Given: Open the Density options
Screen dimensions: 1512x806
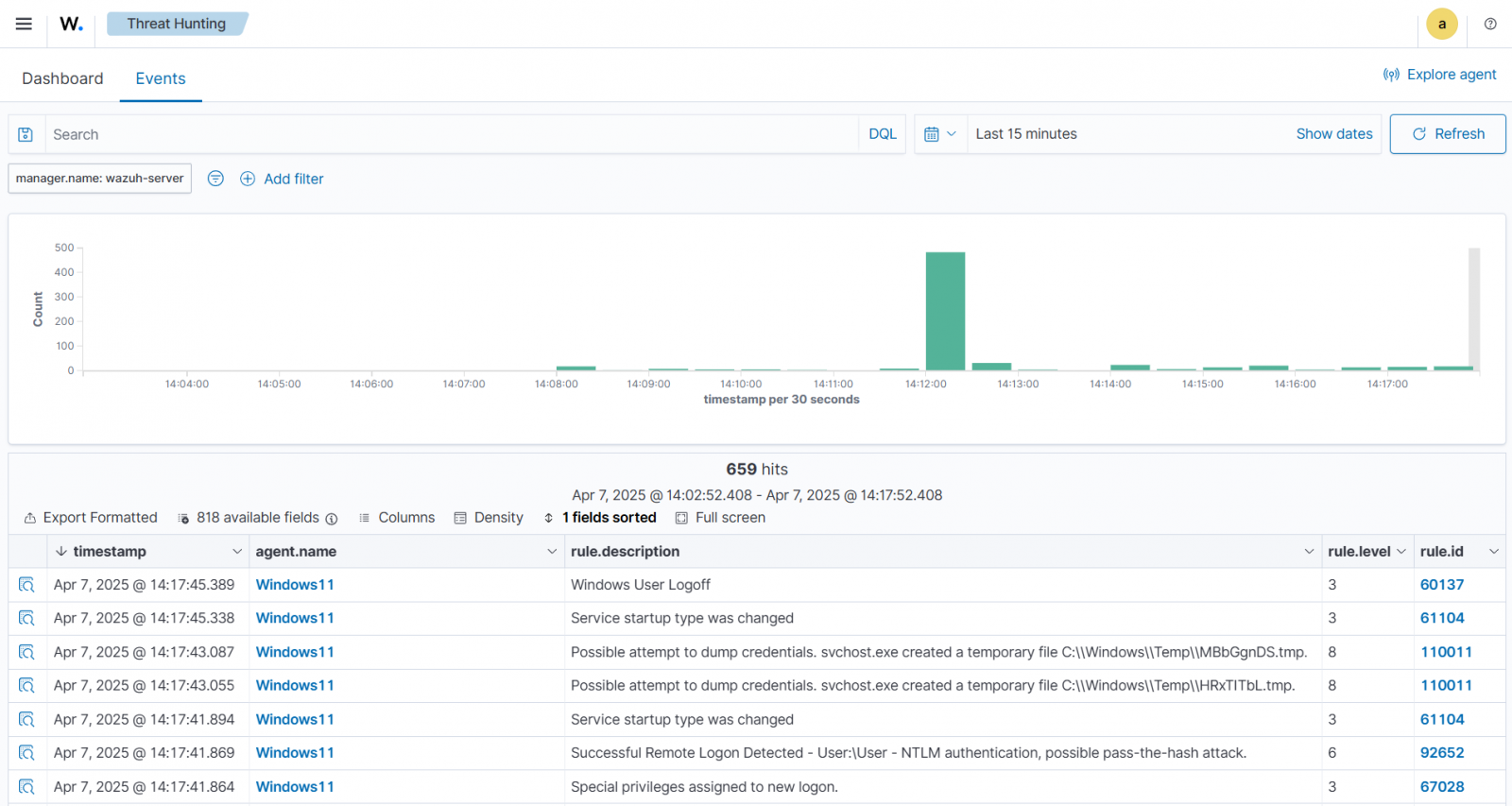Looking at the screenshot, I should tap(489, 518).
